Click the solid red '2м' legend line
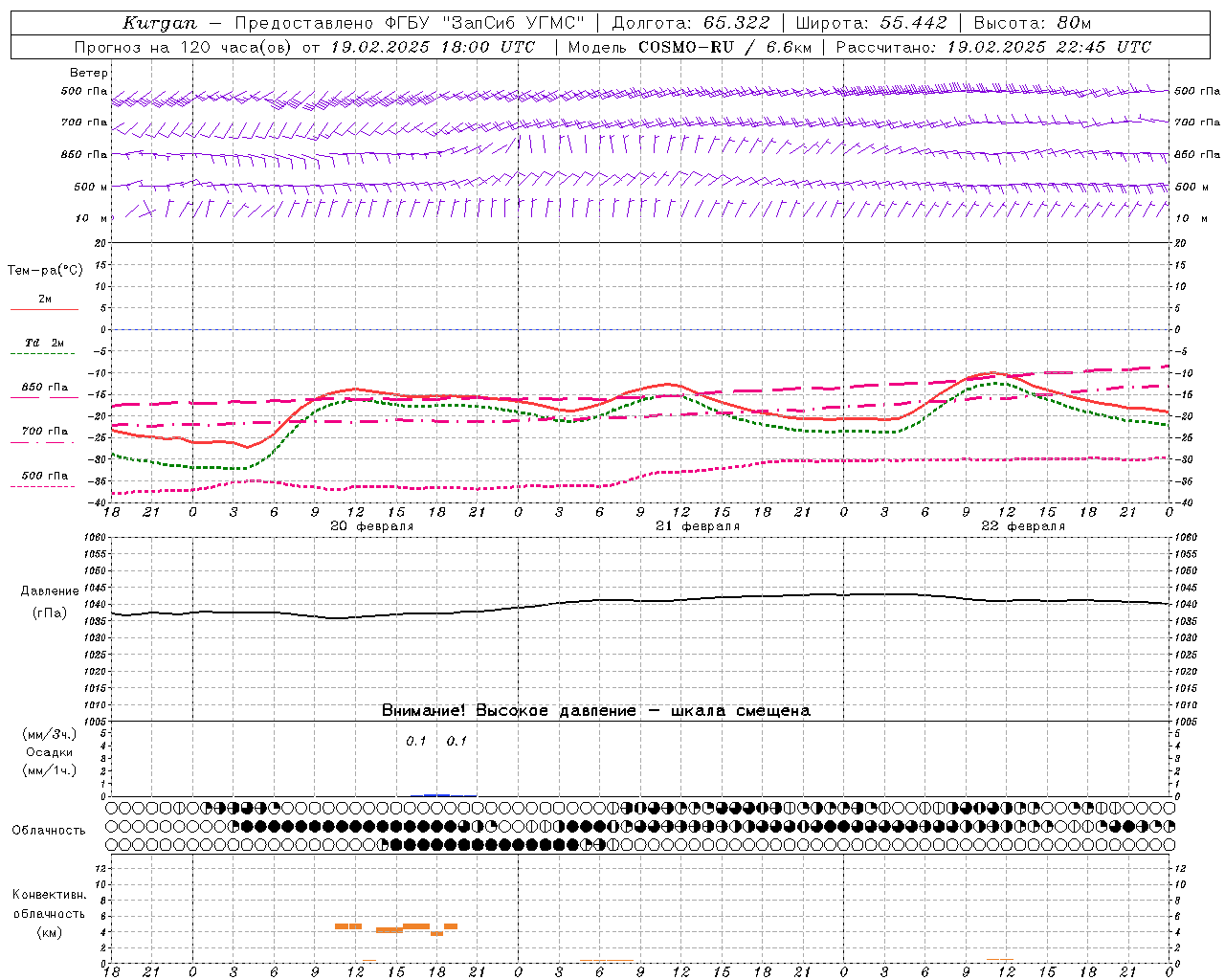This screenshot has width=1225, height=980. [x=44, y=308]
